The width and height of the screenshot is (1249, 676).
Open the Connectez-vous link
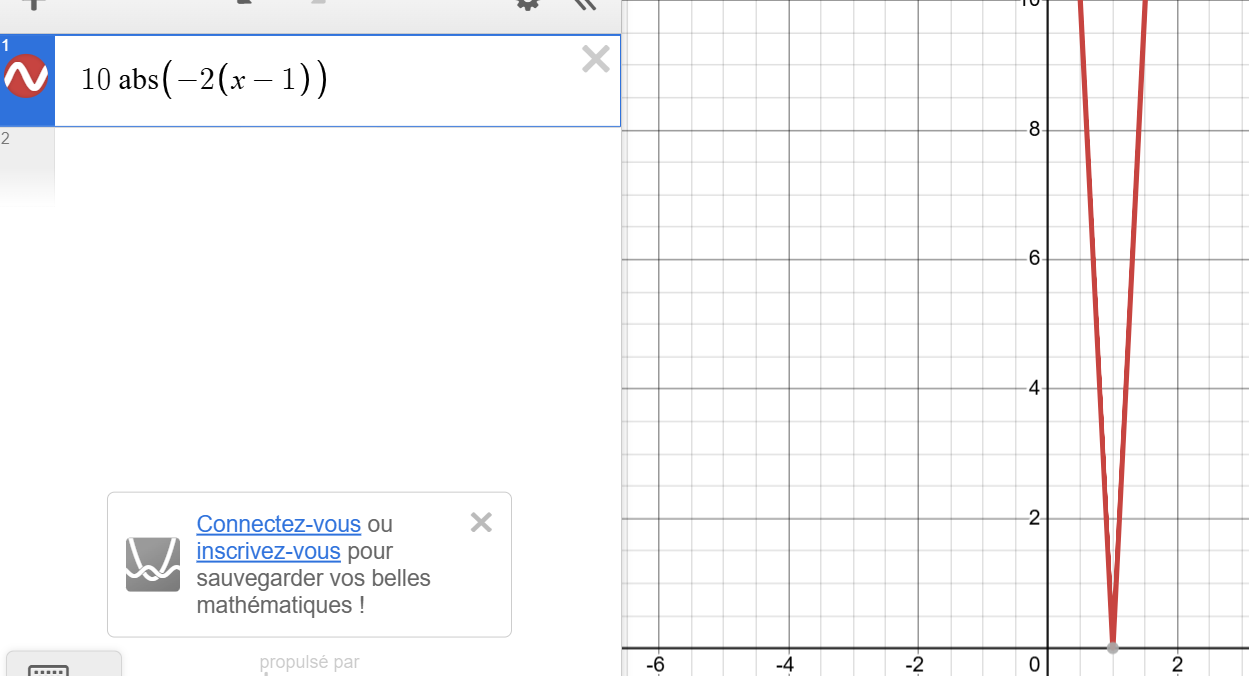click(278, 524)
